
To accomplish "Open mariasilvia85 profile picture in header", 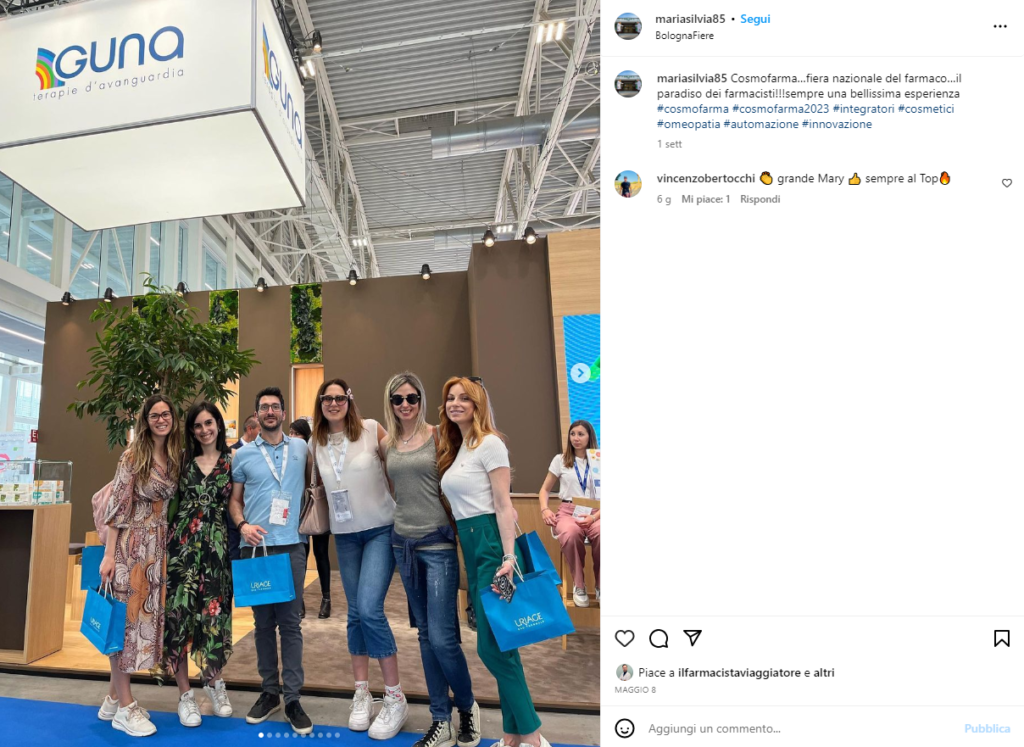I will [628, 26].
